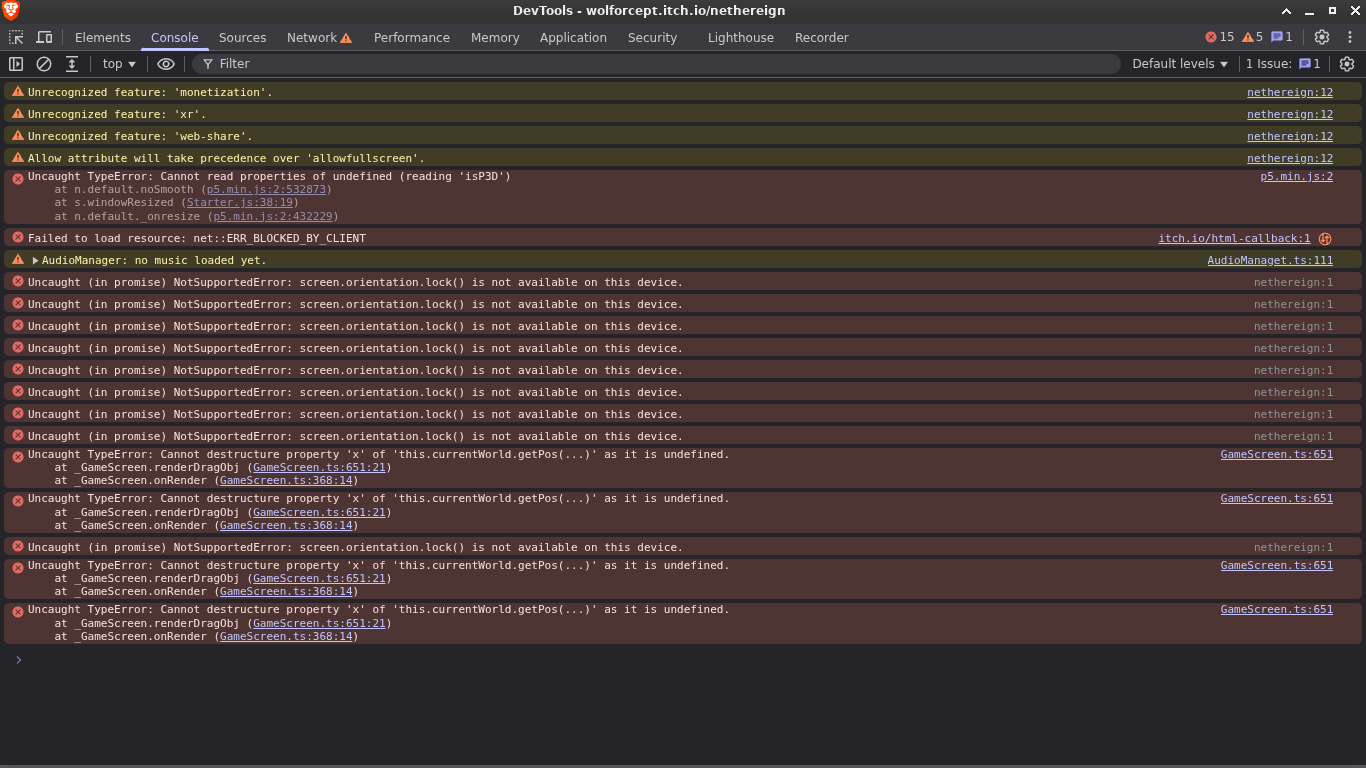Click 'Unrecognized feature: 'xr'.' message text

[x=117, y=114]
